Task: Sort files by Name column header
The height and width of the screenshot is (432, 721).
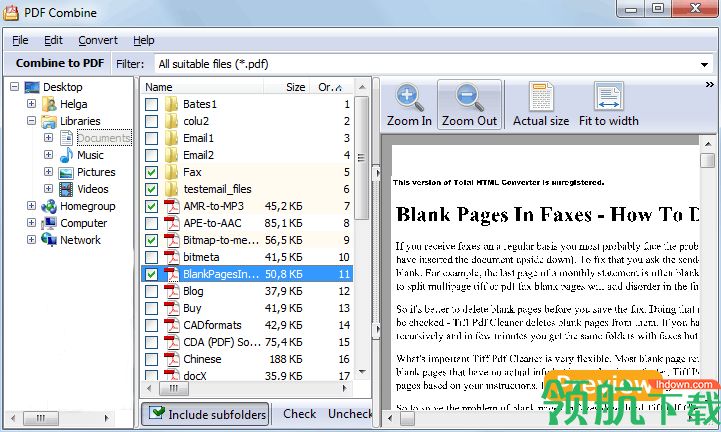Action: [x=202, y=87]
